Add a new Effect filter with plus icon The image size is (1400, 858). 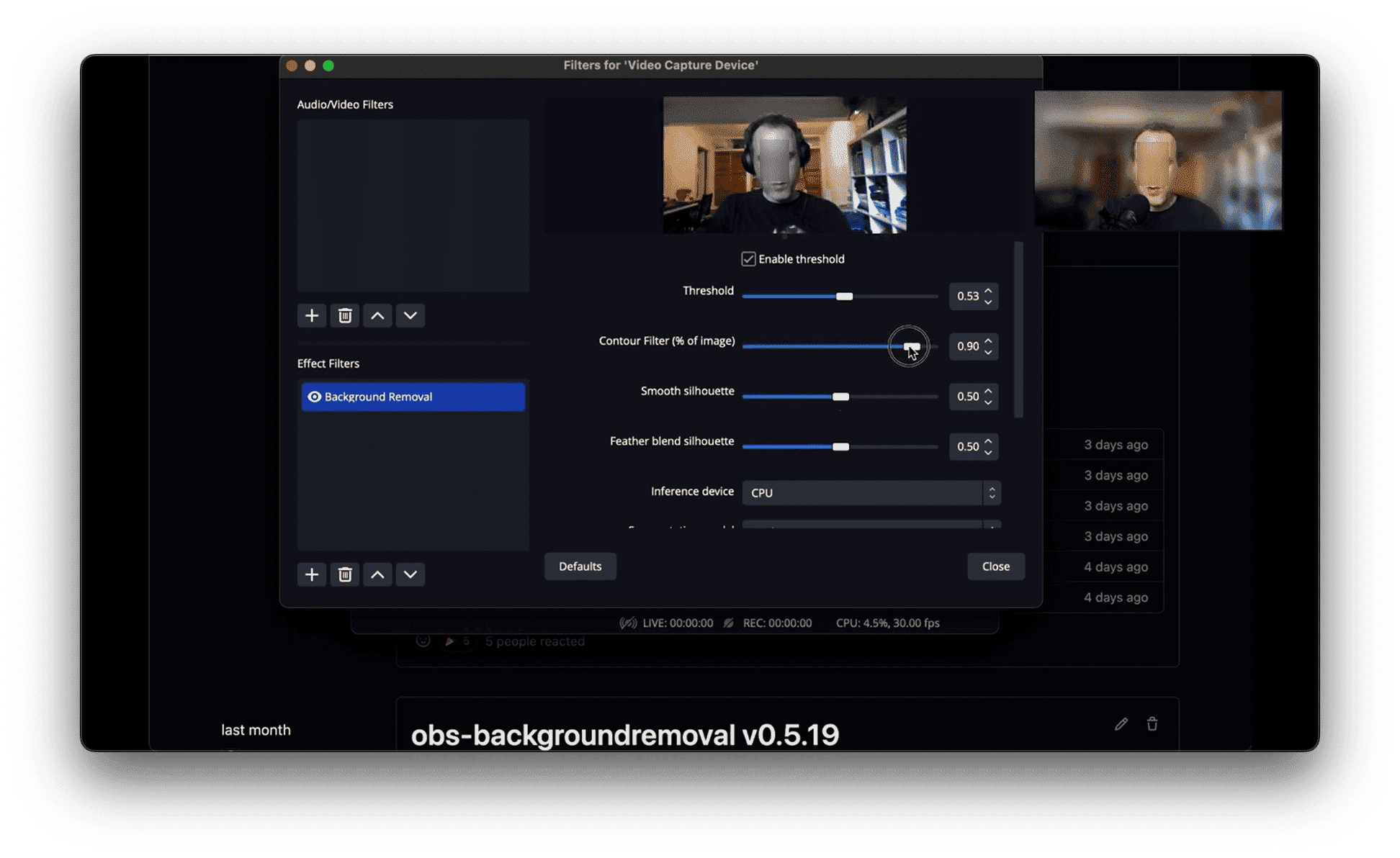[311, 574]
